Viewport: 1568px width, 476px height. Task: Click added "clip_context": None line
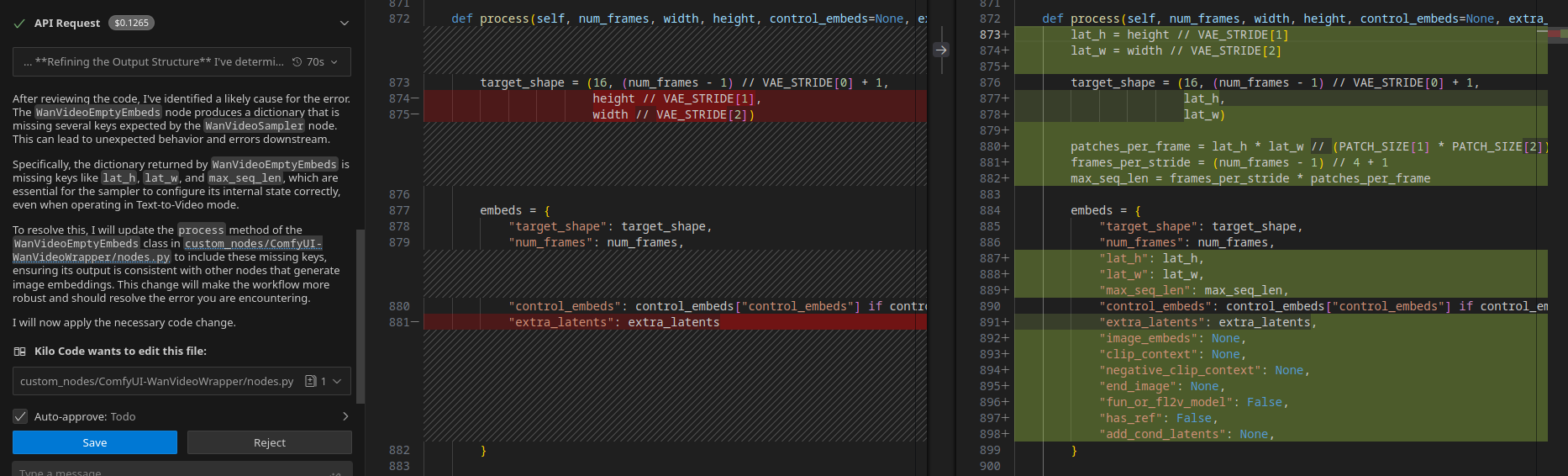click(1281, 354)
